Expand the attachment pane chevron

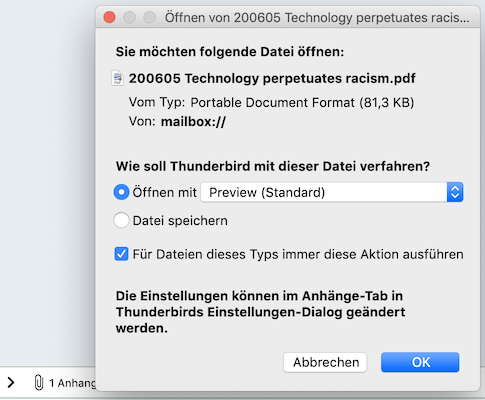[x=11, y=382]
